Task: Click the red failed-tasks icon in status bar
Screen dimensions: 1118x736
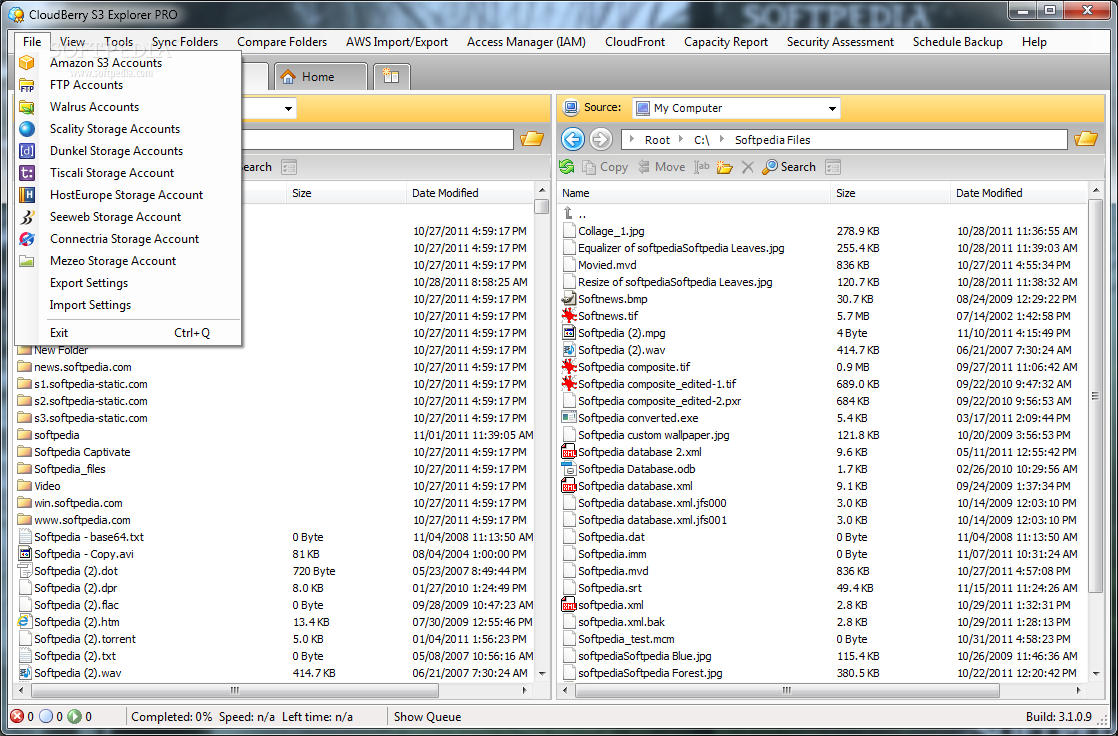Action: (x=17, y=717)
